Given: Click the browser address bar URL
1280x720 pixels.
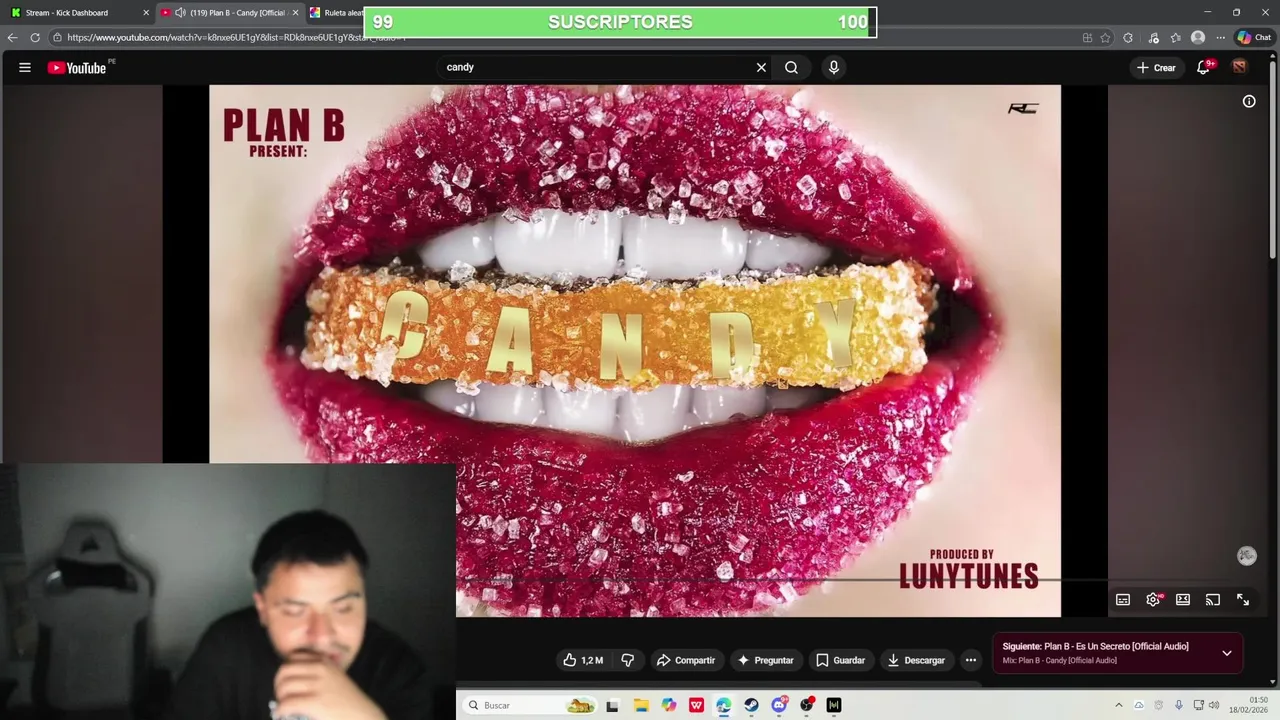Looking at the screenshot, I should pyautogui.click(x=236, y=37).
